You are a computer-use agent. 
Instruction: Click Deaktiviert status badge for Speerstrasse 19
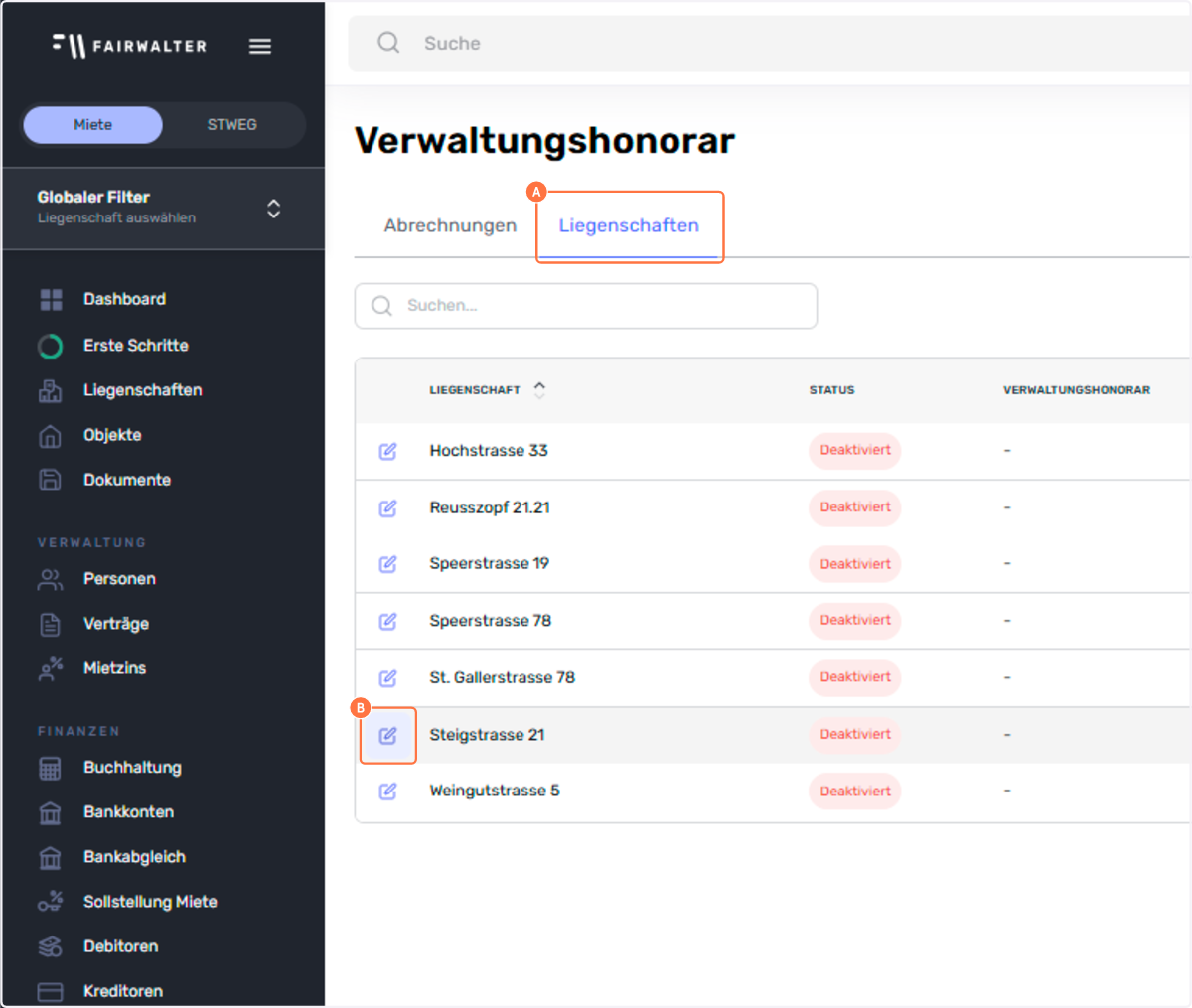[855, 564]
